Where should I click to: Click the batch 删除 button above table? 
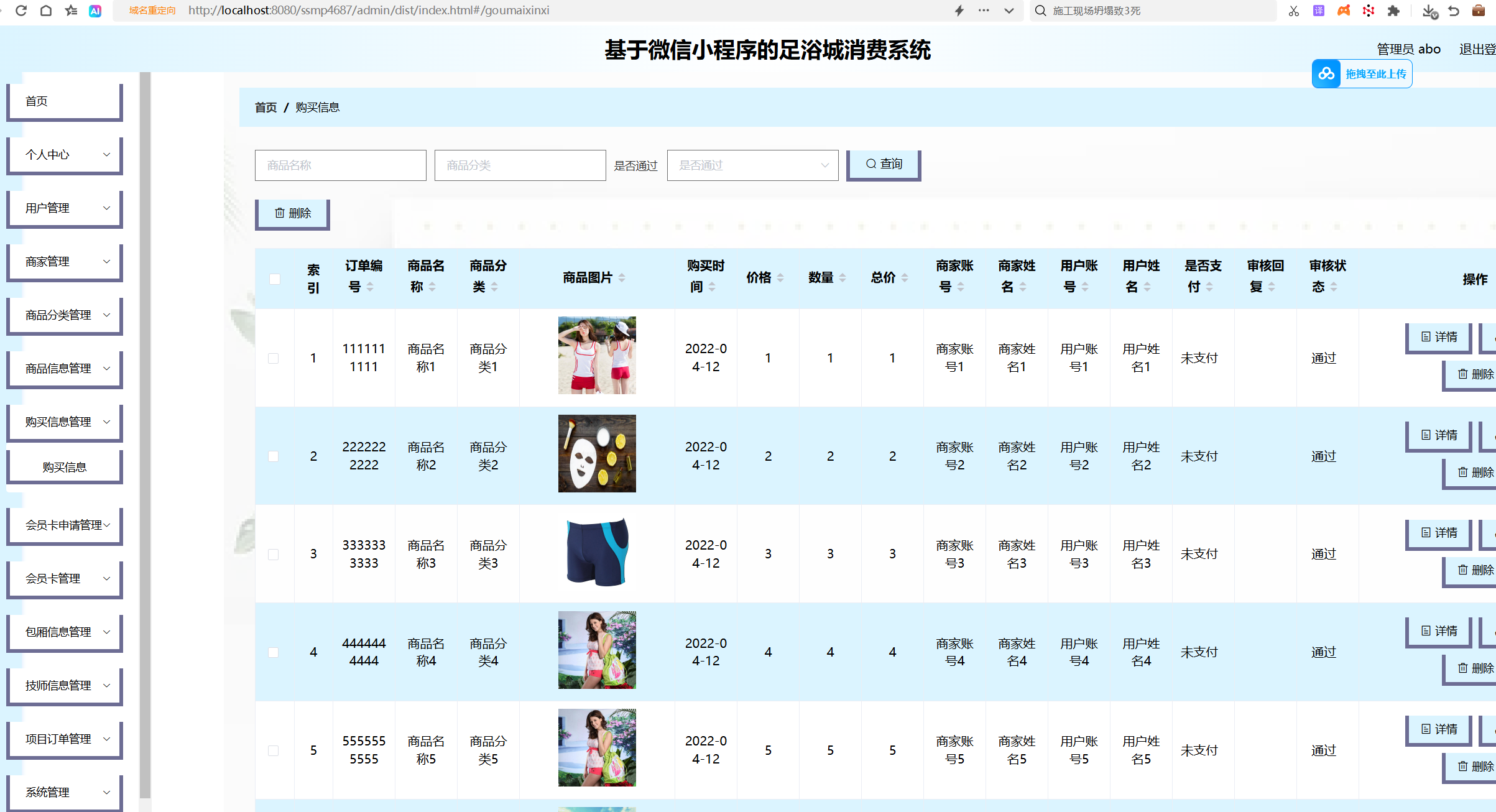tap(292, 214)
